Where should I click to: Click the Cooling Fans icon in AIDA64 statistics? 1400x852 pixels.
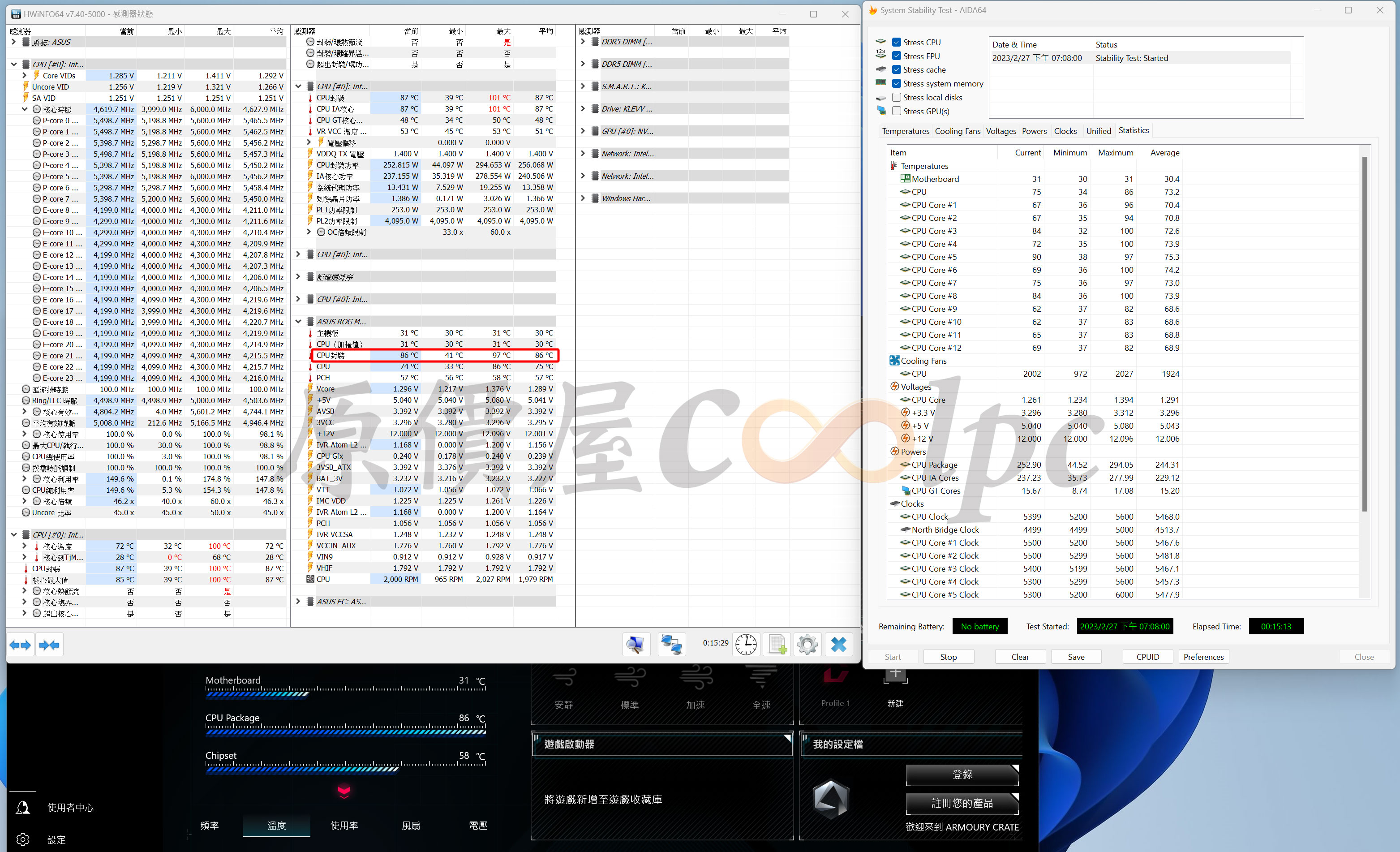(x=894, y=360)
